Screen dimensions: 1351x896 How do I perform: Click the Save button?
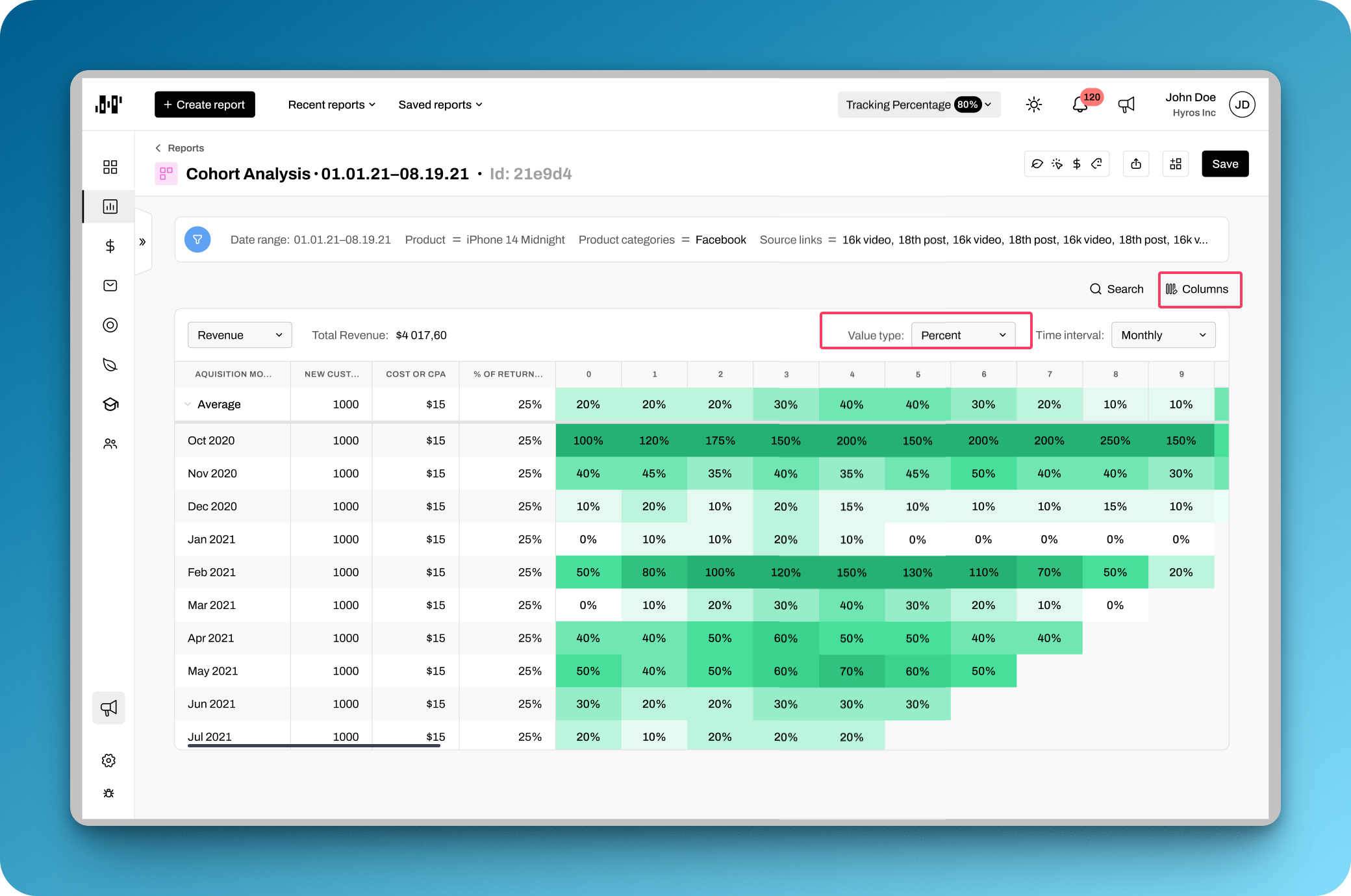[1224, 164]
